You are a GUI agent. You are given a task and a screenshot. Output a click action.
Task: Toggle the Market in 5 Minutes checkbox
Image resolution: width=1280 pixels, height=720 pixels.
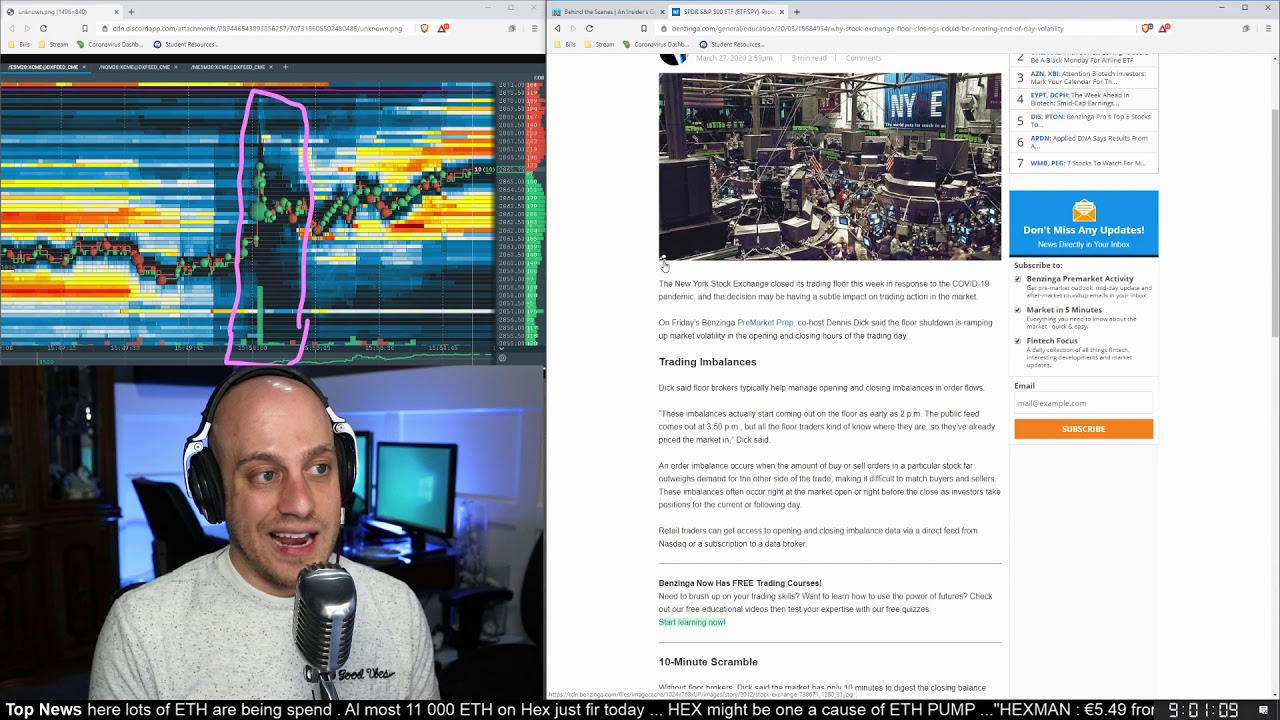tap(1018, 310)
